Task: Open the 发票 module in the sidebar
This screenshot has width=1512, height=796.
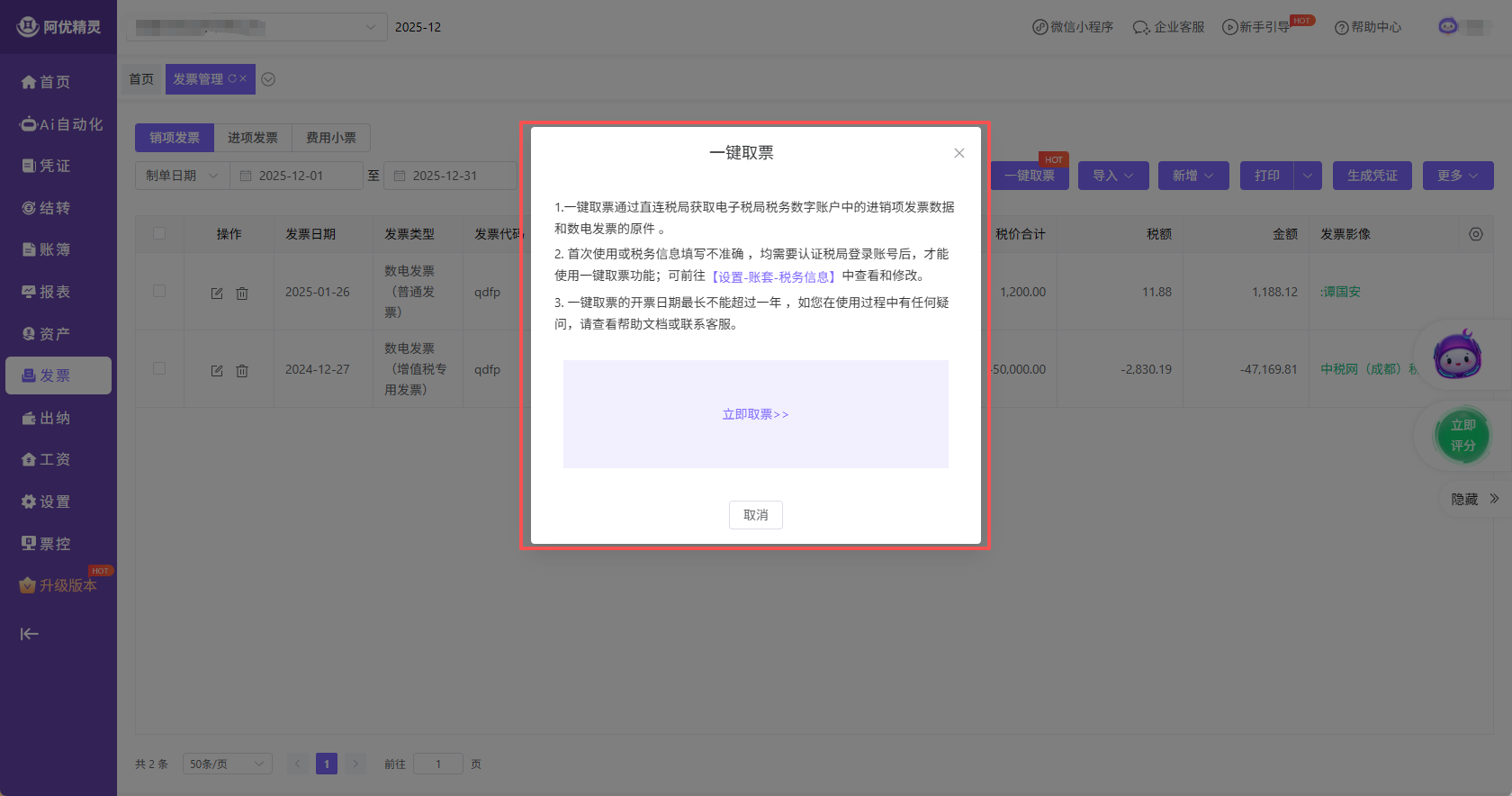Action: (x=58, y=375)
